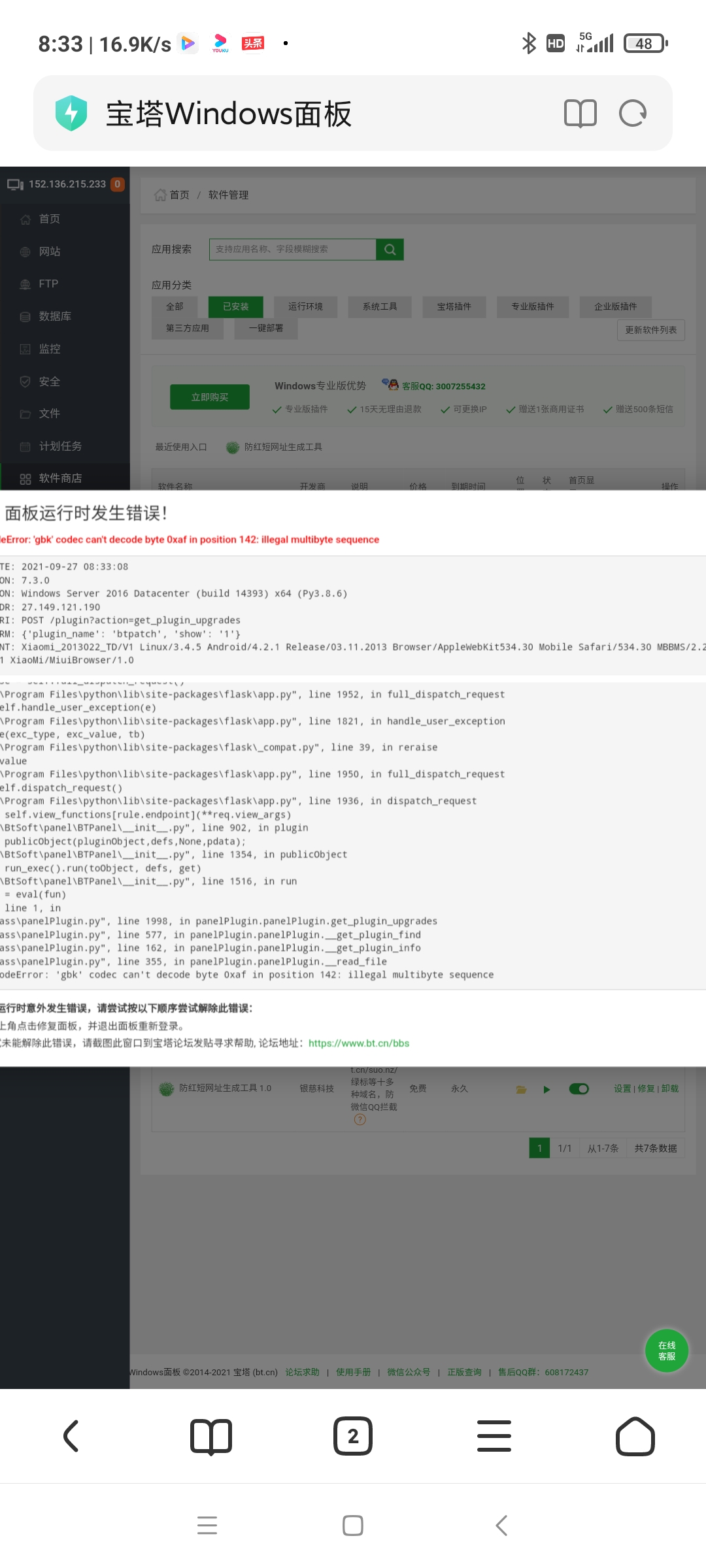This screenshot has width=706, height=1568.
Task: Click 修复 for 防红短网址生成工具
Action: pos(646,1088)
